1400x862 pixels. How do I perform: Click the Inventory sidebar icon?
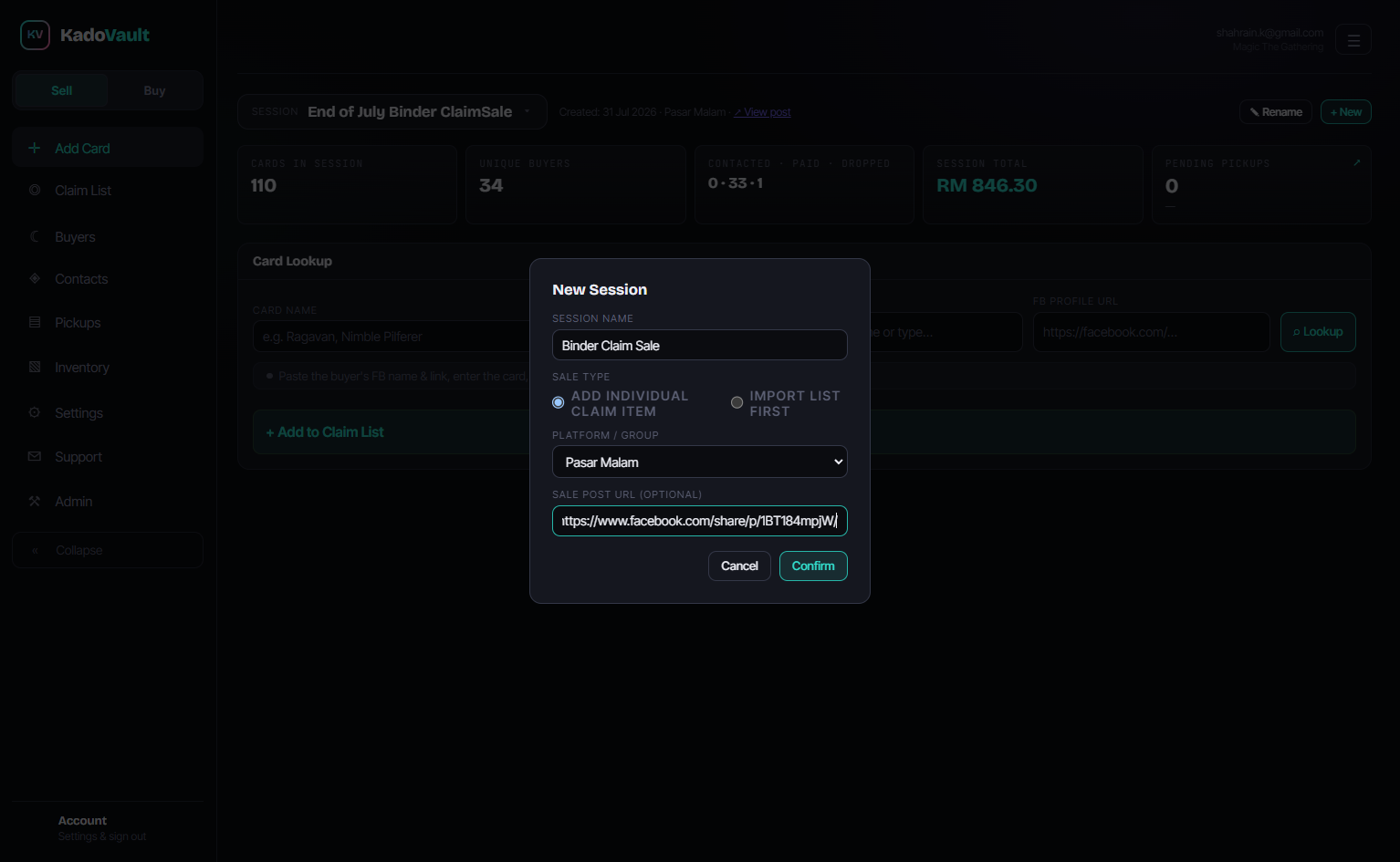[35, 367]
